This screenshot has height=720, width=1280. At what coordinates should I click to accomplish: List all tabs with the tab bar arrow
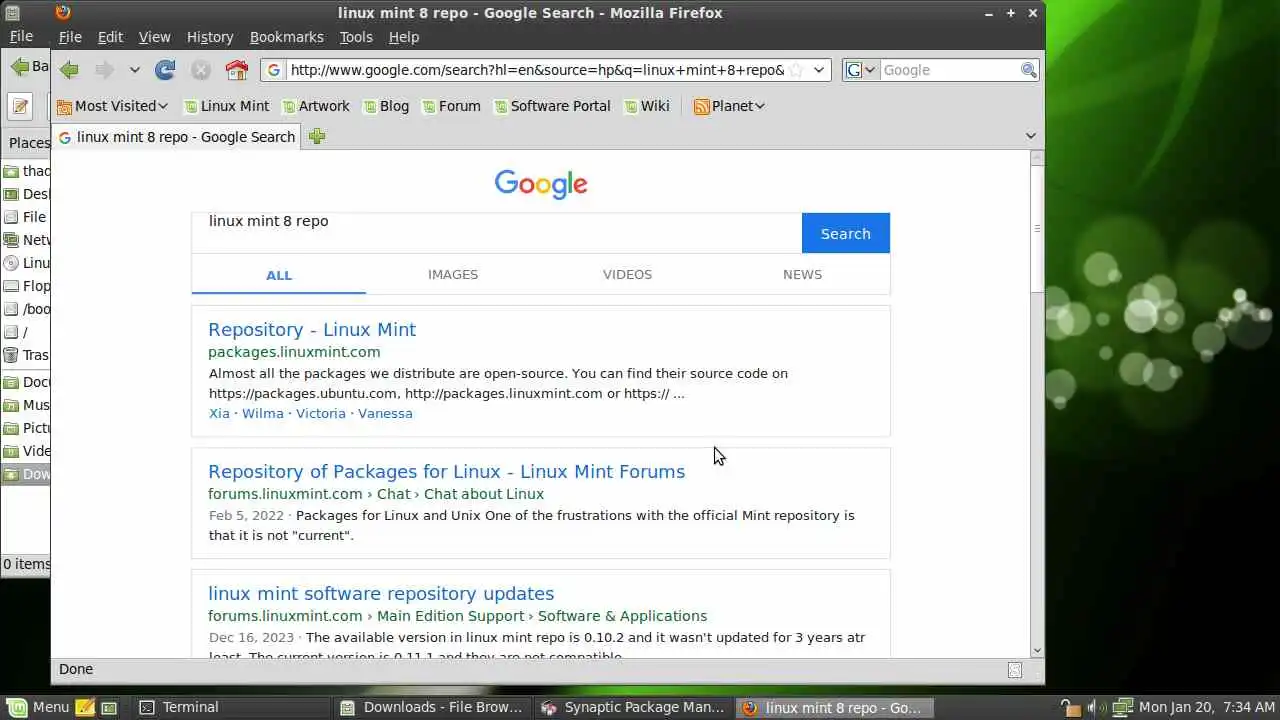coord(1031,136)
